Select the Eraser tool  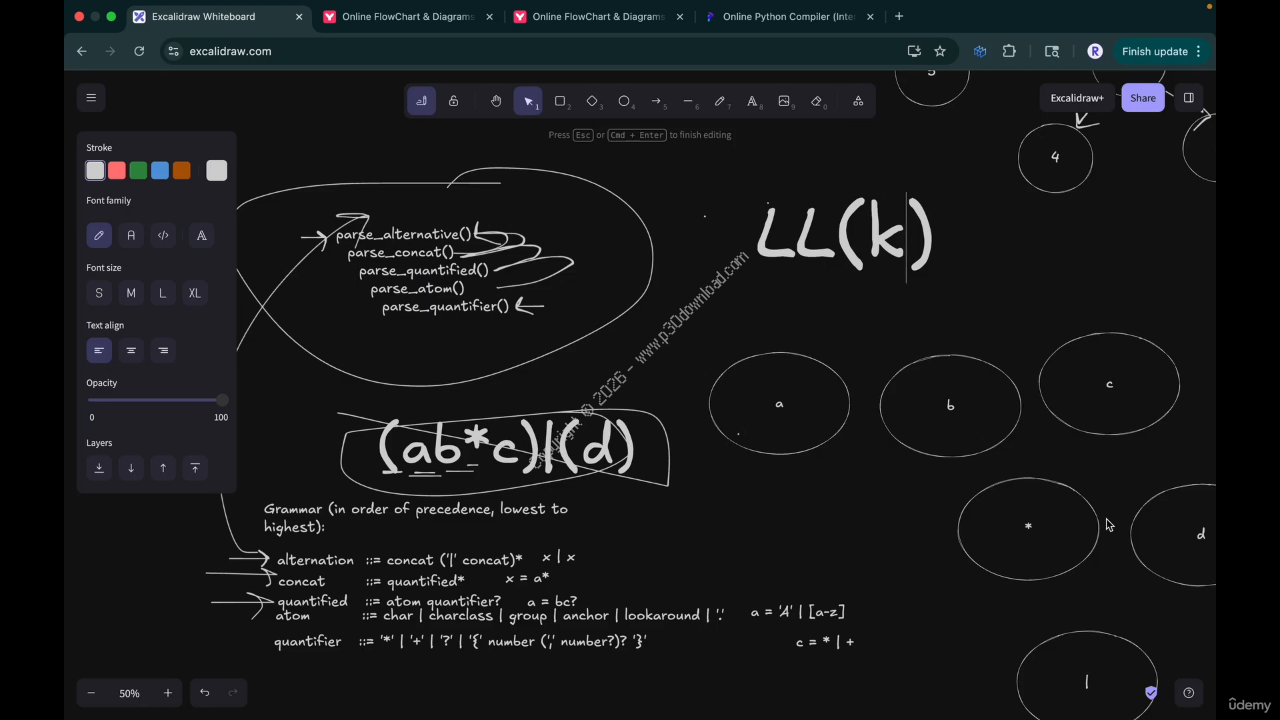pyautogui.click(x=816, y=101)
